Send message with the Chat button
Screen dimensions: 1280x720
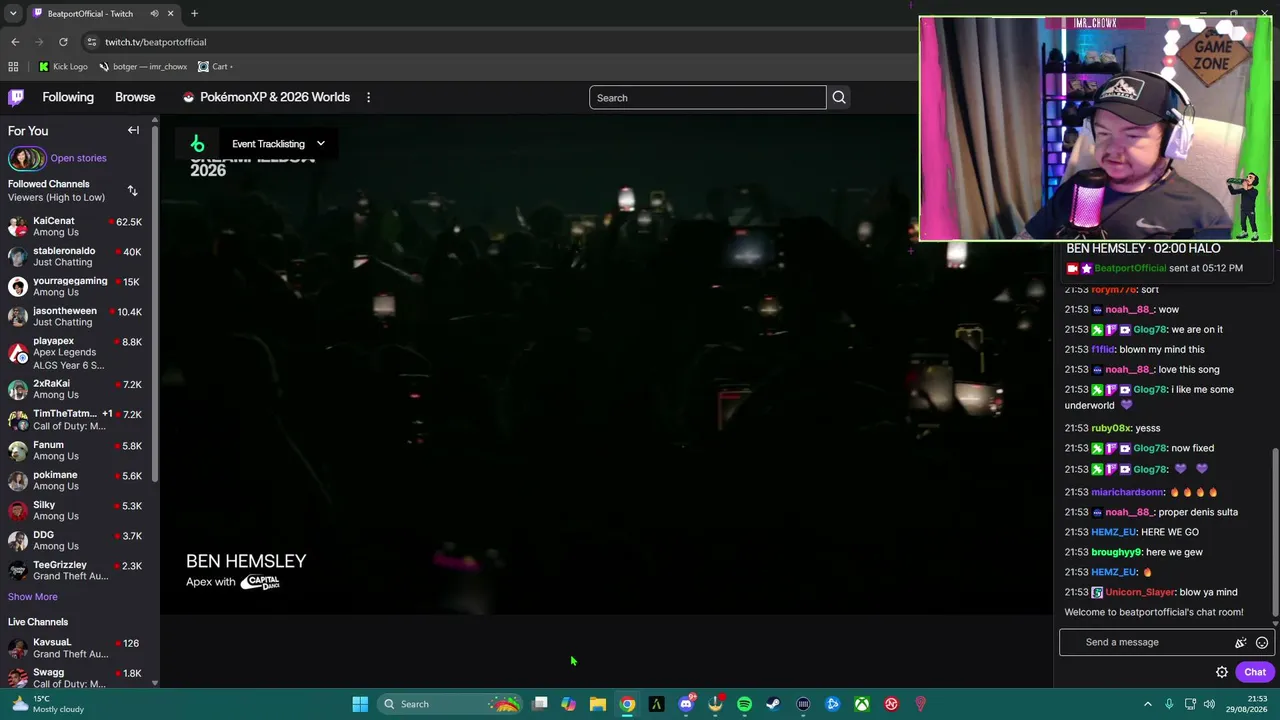(1255, 673)
